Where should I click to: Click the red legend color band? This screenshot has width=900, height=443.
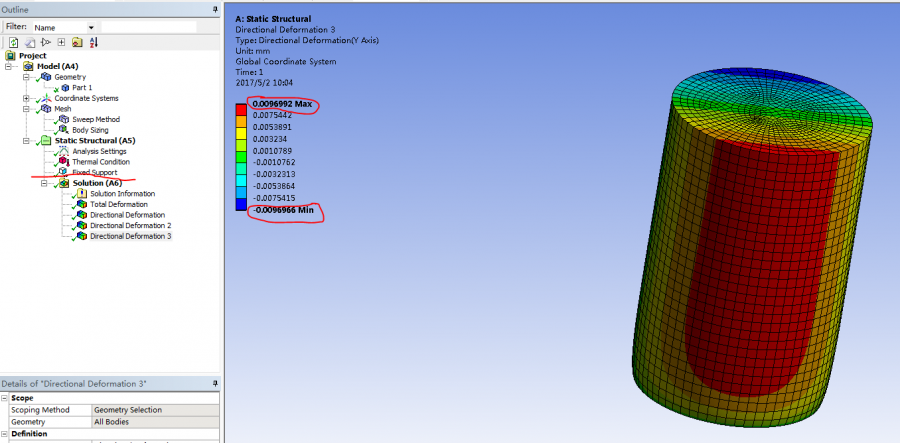241,109
